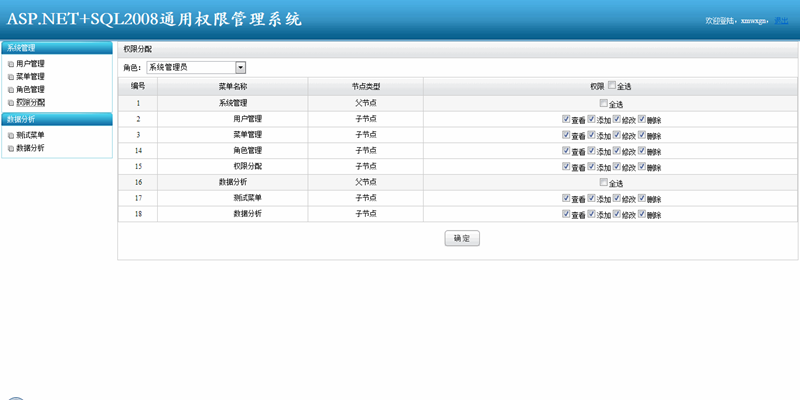Uncheck 删除 for 角色管理 row
Image resolution: width=800 pixels, height=400 pixels.
[x=642, y=151]
